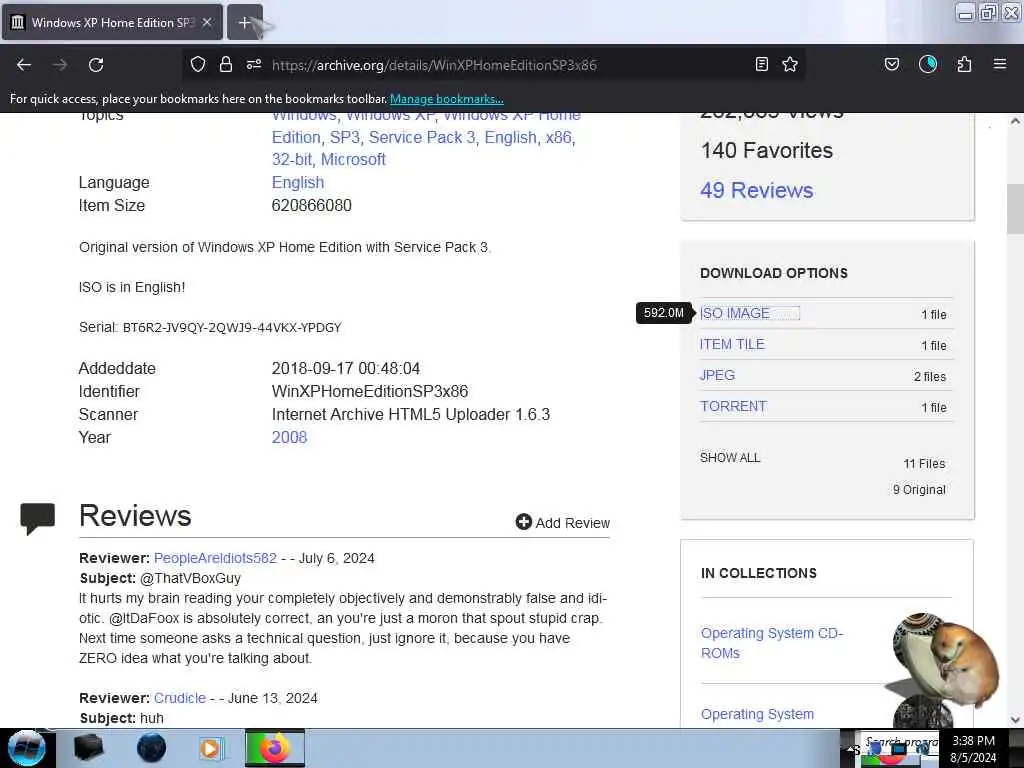Minimize the Firefox window
The image size is (1024, 768).
965,12
